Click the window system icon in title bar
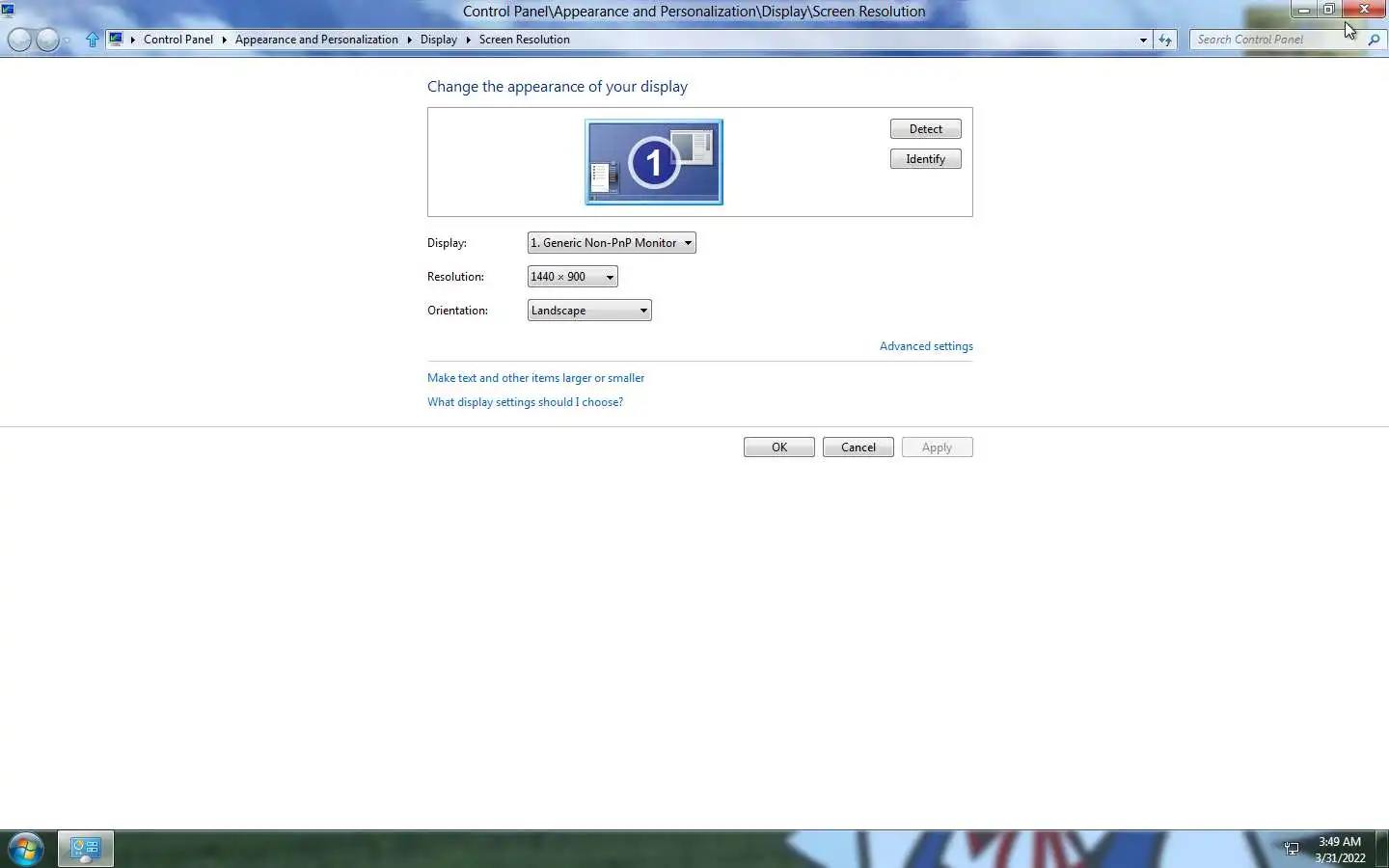Image resolution: width=1389 pixels, height=868 pixels. pyautogui.click(x=9, y=11)
